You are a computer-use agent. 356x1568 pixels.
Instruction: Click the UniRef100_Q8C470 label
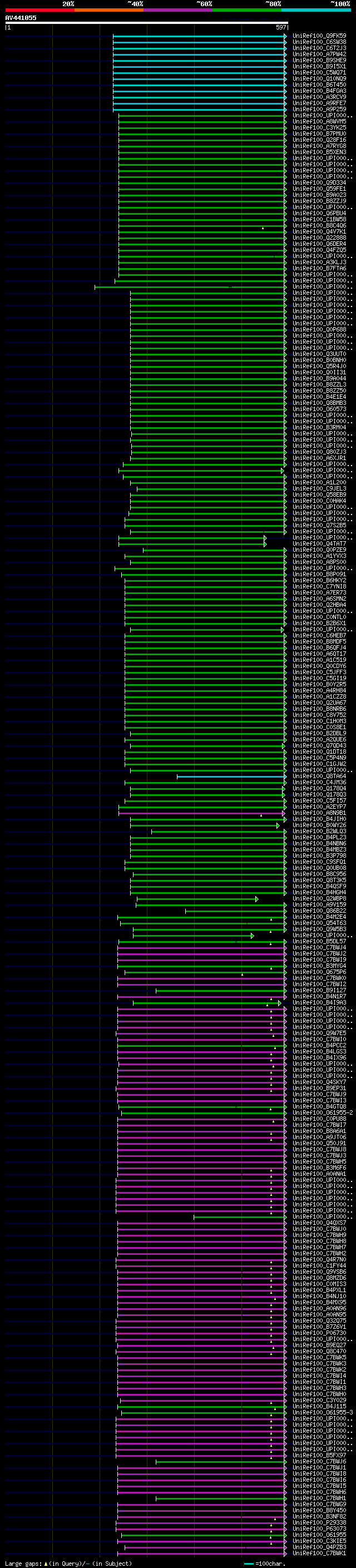coord(319,1351)
